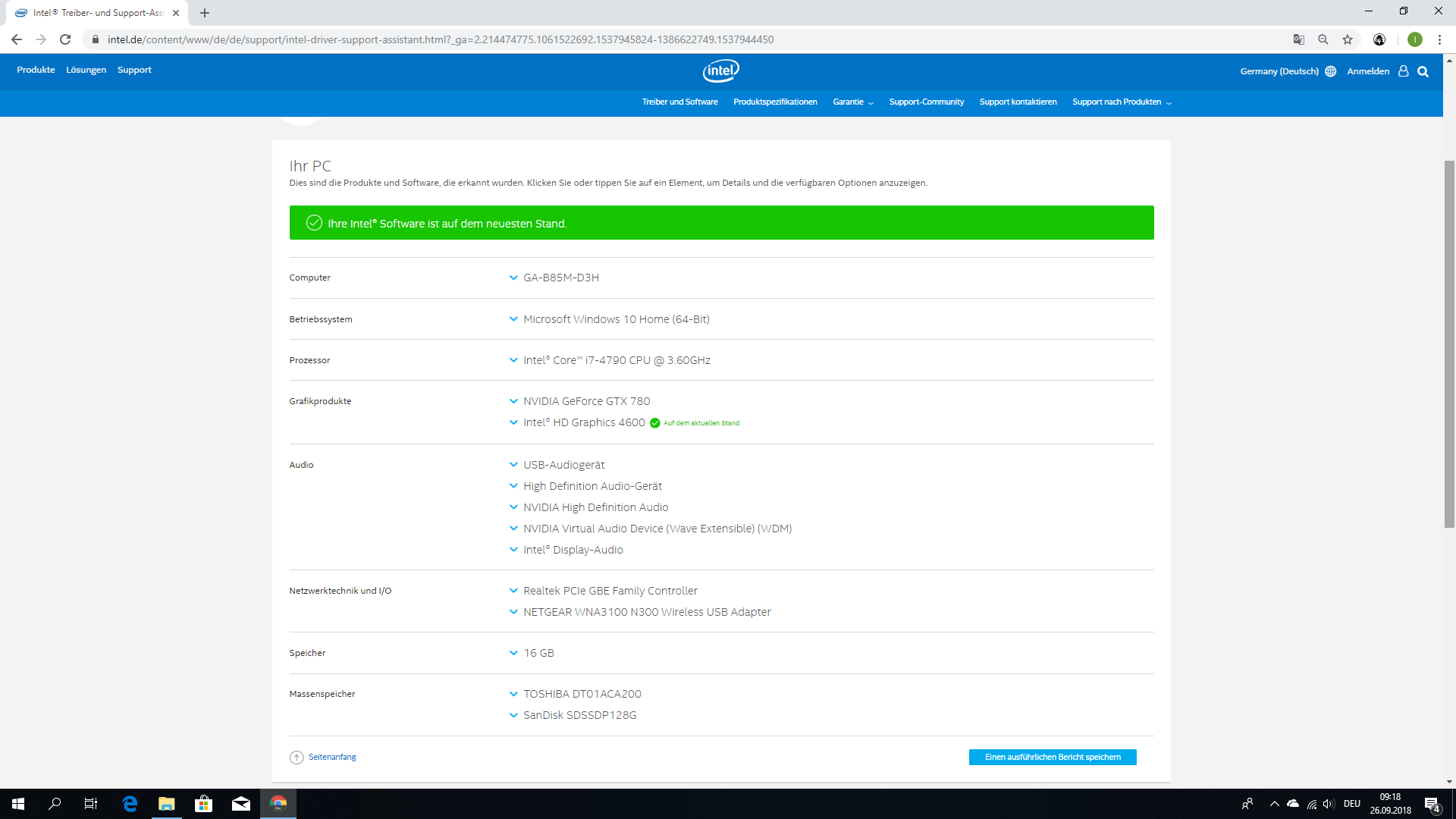Close the Intel Treiber tab
Image resolution: width=1456 pixels, height=819 pixels.
click(x=176, y=13)
